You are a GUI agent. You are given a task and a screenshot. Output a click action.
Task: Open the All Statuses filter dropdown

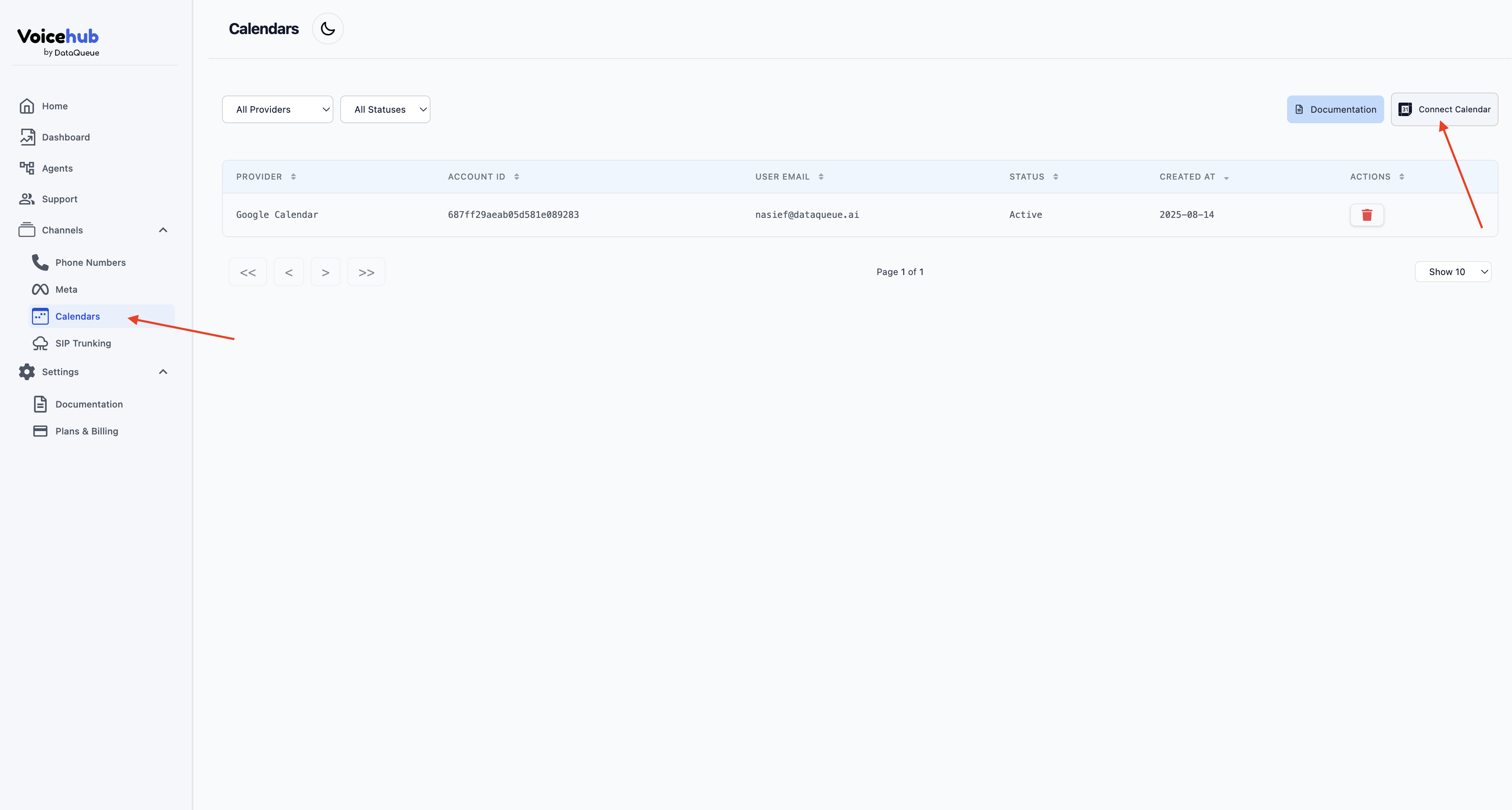pyautogui.click(x=385, y=110)
